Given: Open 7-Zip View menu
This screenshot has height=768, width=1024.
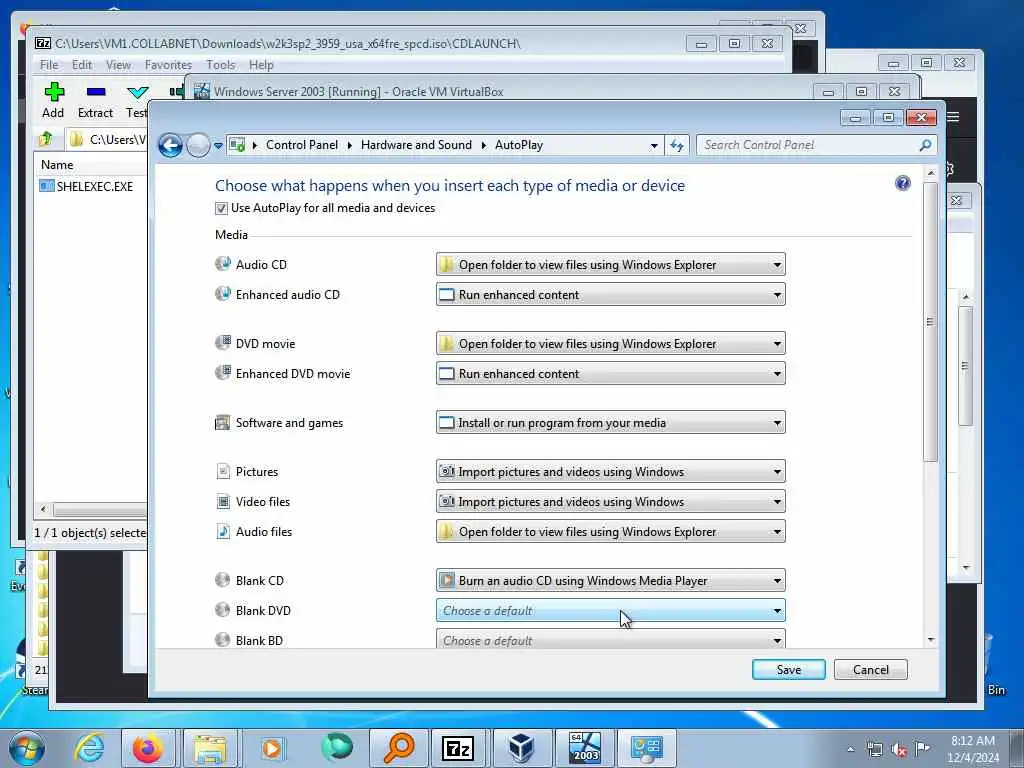Looking at the screenshot, I should click(x=118, y=65).
